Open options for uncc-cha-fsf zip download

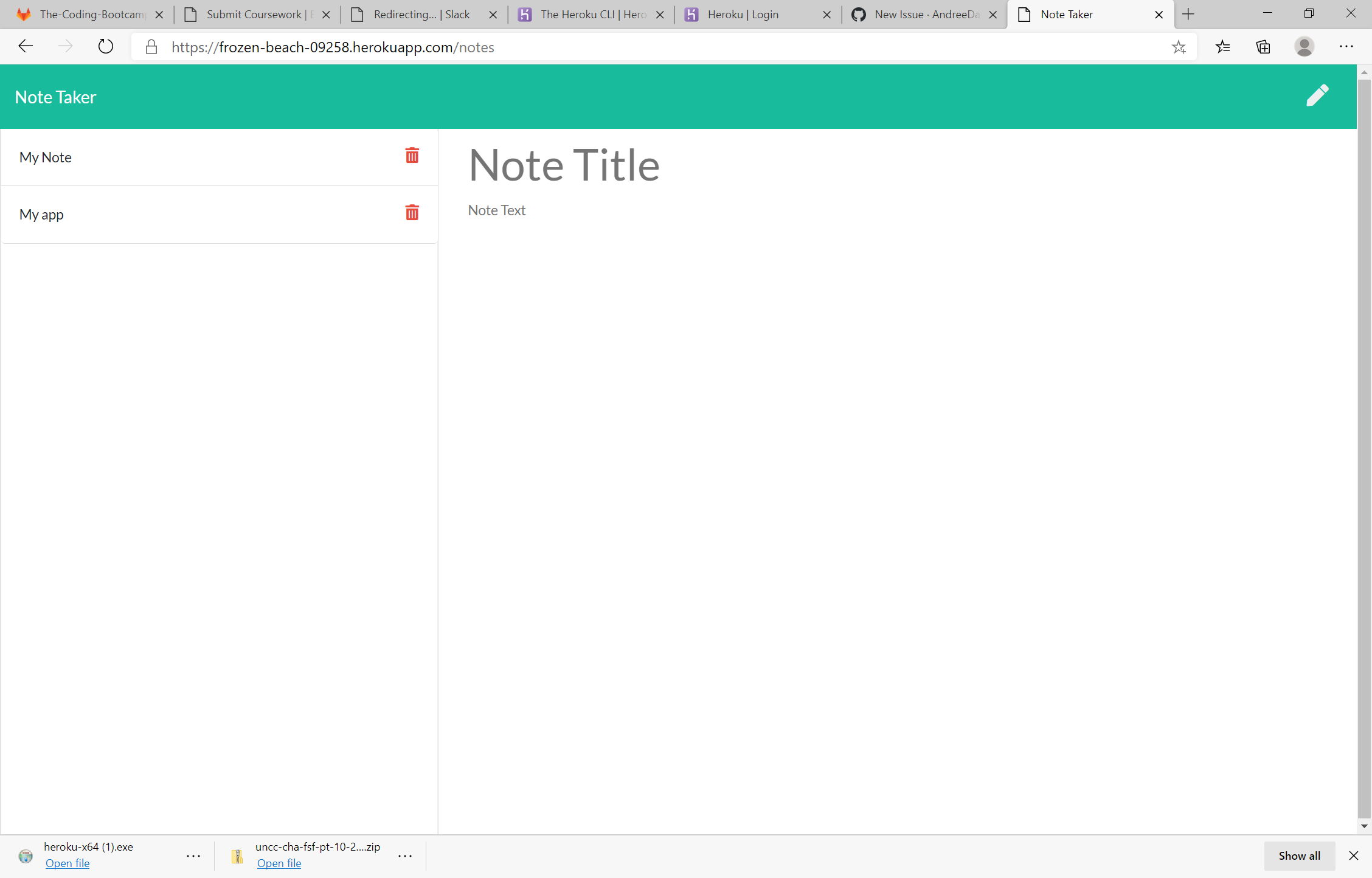(405, 856)
